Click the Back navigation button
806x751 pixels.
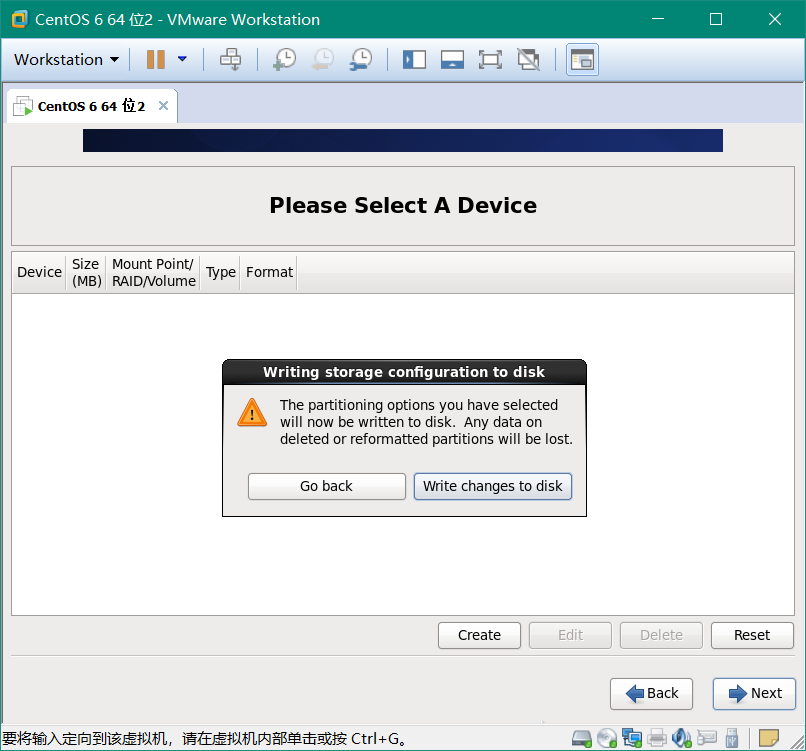click(x=651, y=694)
